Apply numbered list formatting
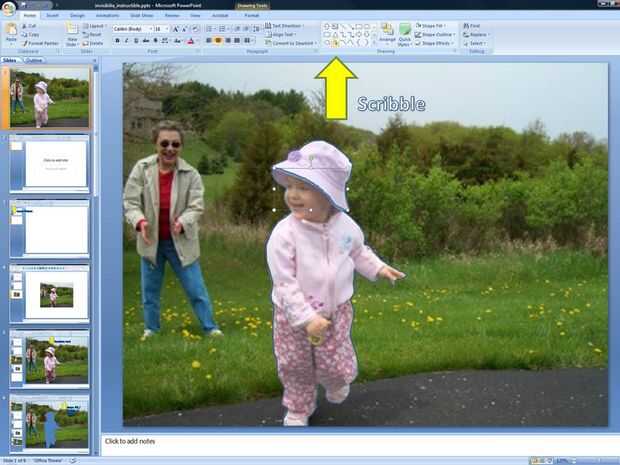The image size is (620, 465). pyautogui.click(x=223, y=29)
